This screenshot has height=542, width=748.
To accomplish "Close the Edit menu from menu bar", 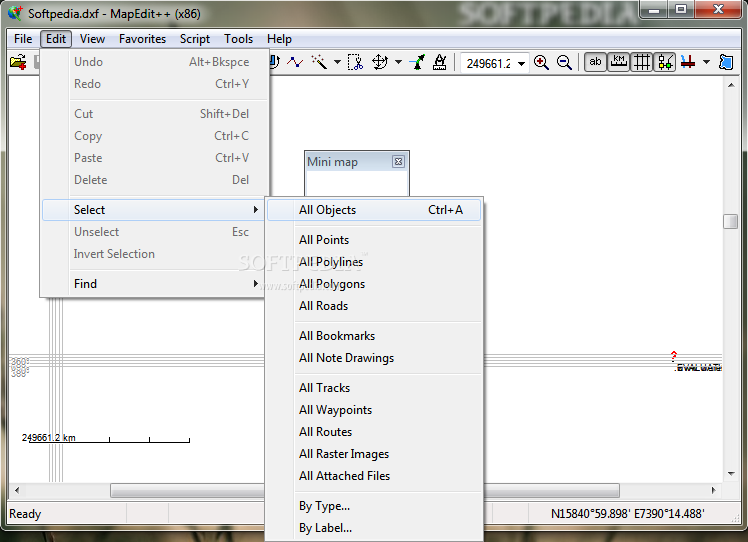I will pos(56,39).
